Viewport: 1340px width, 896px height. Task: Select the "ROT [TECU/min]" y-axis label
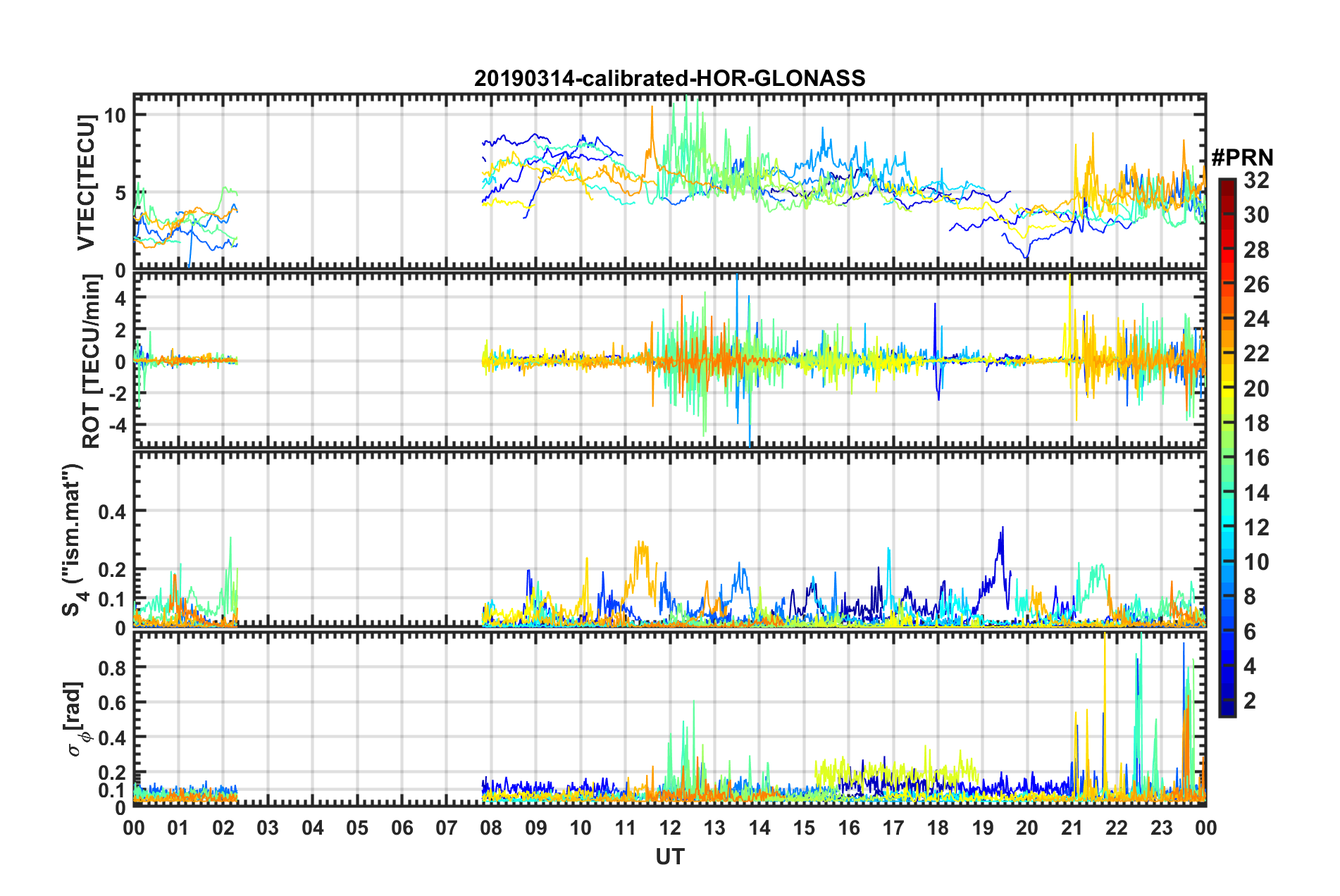tap(92, 361)
